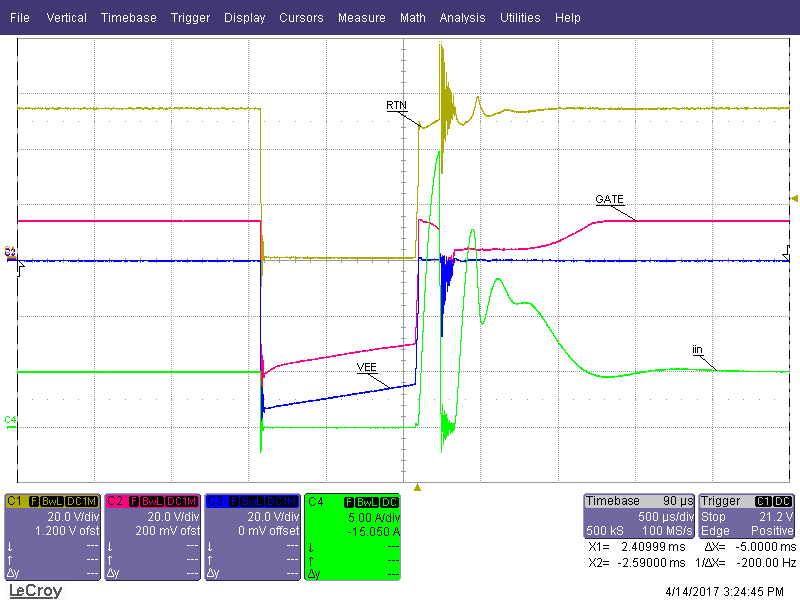Click the LeCroy logo
The width and height of the screenshot is (800, 600).
[x=35, y=591]
